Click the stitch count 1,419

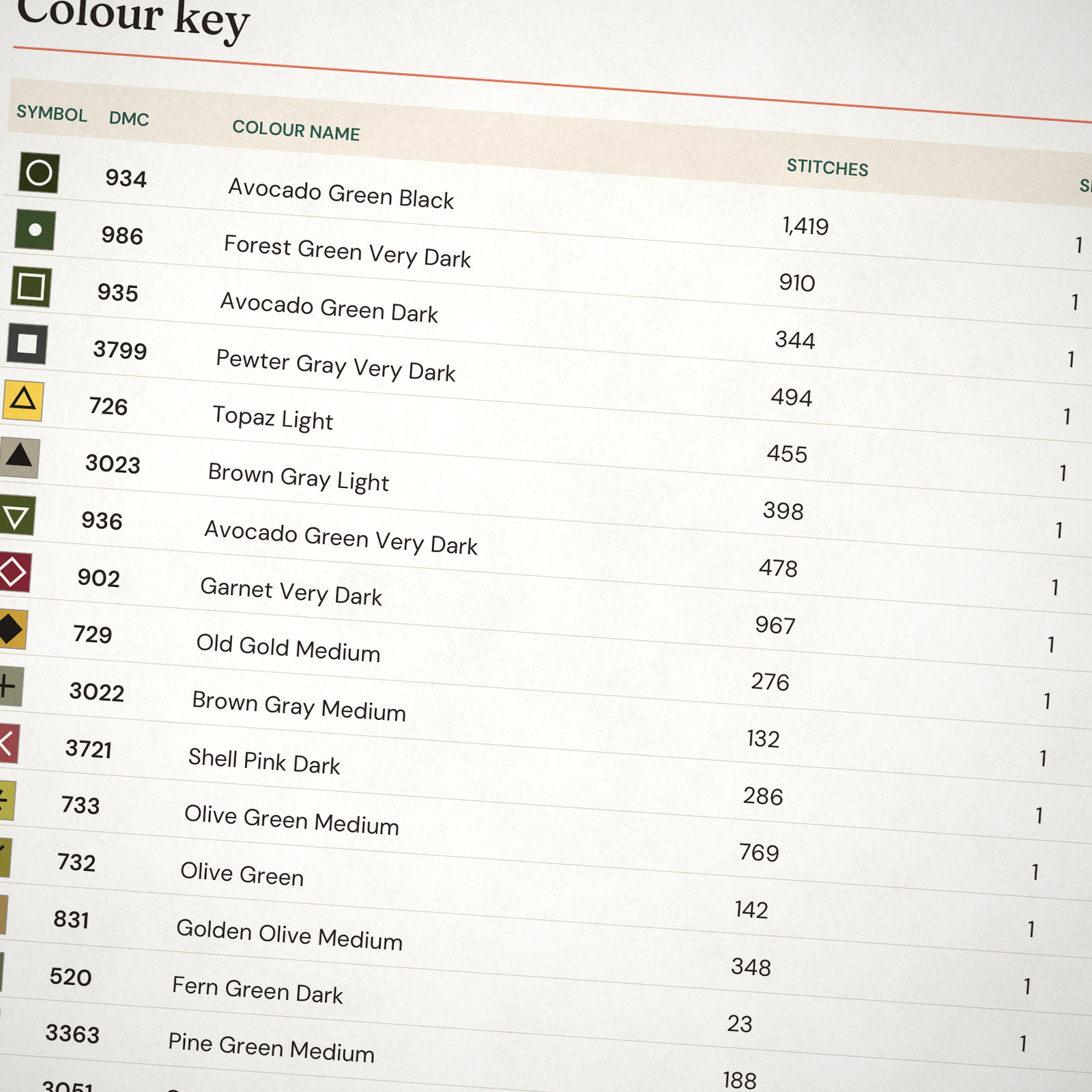click(805, 226)
